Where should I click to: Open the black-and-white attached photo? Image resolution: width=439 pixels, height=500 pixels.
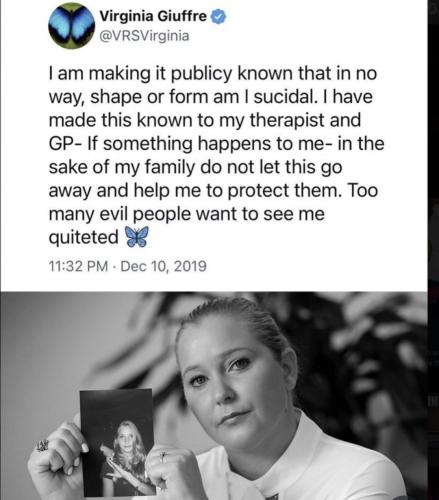tap(214, 396)
